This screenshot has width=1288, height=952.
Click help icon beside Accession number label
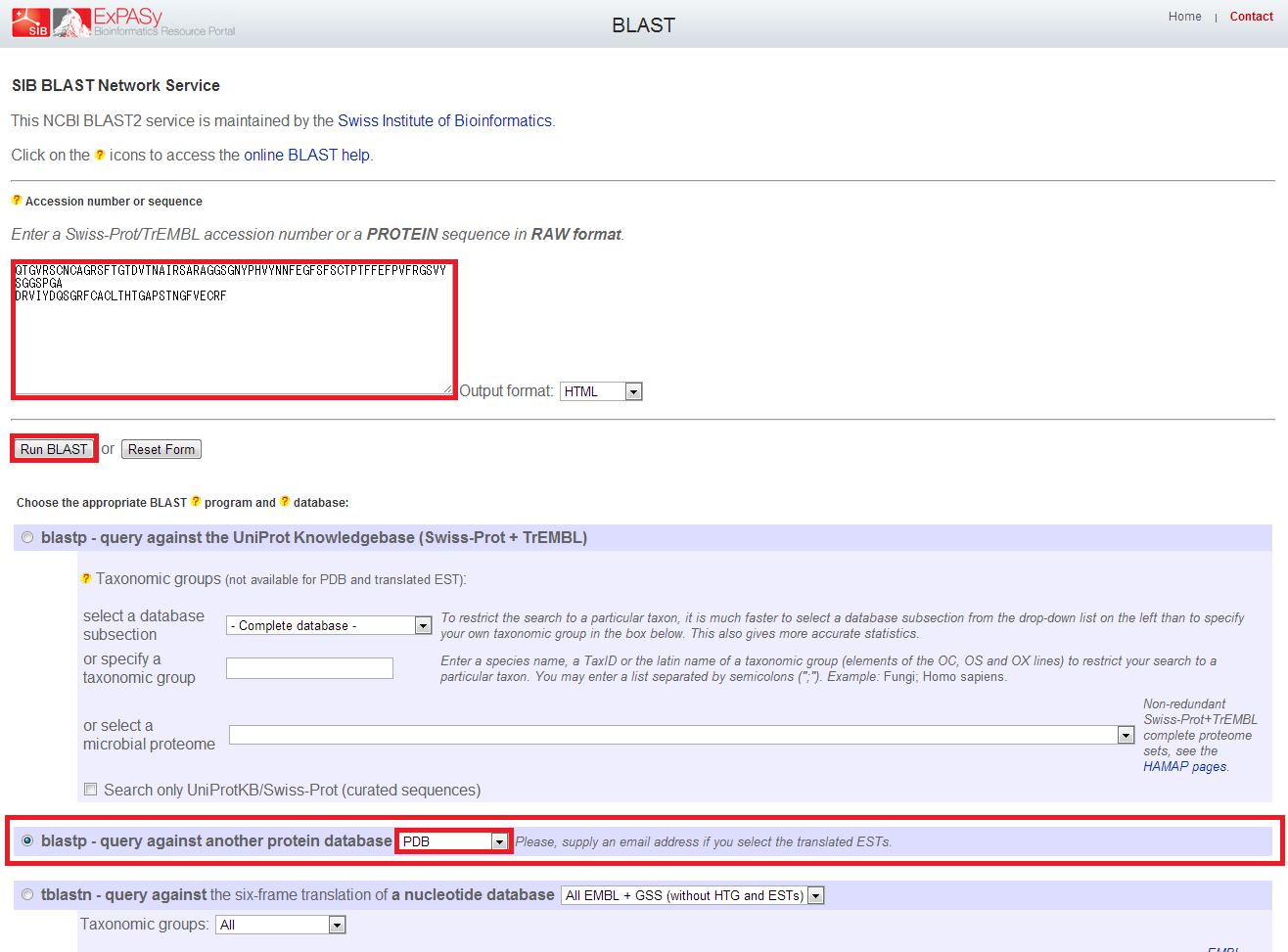point(17,201)
